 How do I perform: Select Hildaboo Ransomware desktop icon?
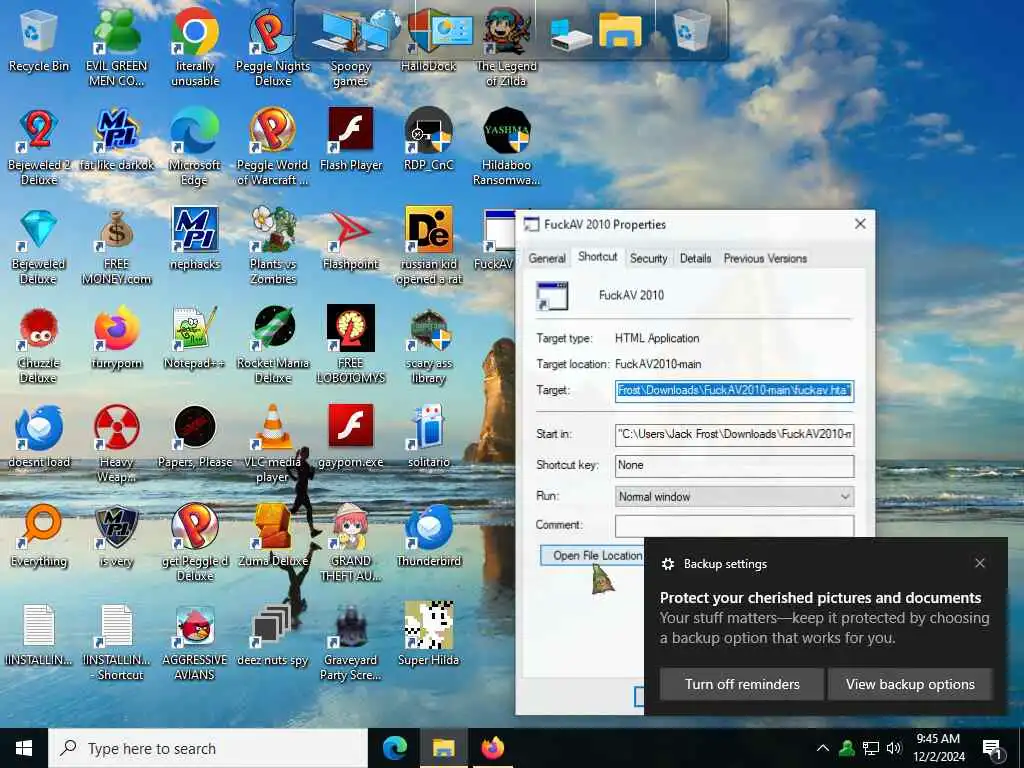506,148
